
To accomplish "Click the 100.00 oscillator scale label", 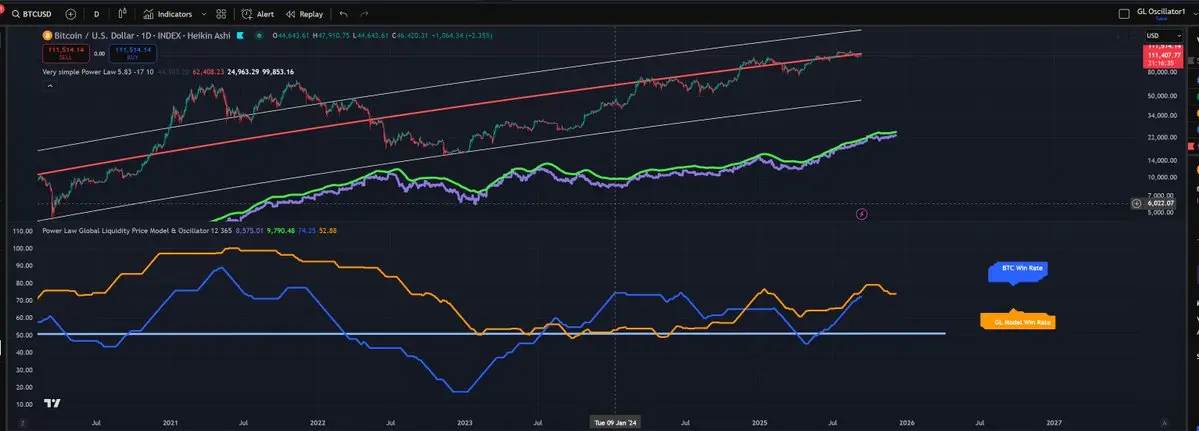I will (23, 248).
